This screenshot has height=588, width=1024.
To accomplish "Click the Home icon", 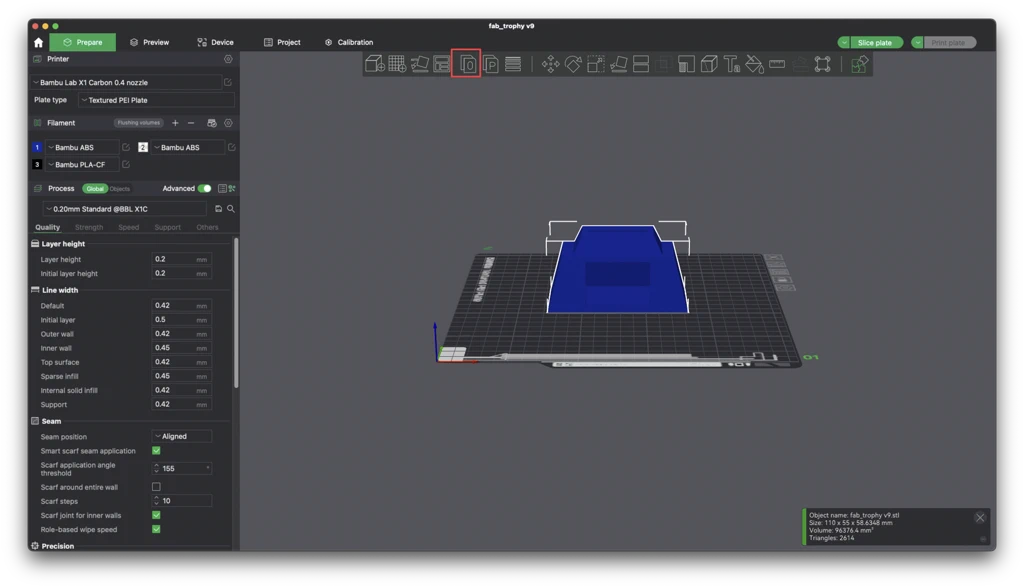I will coord(39,42).
